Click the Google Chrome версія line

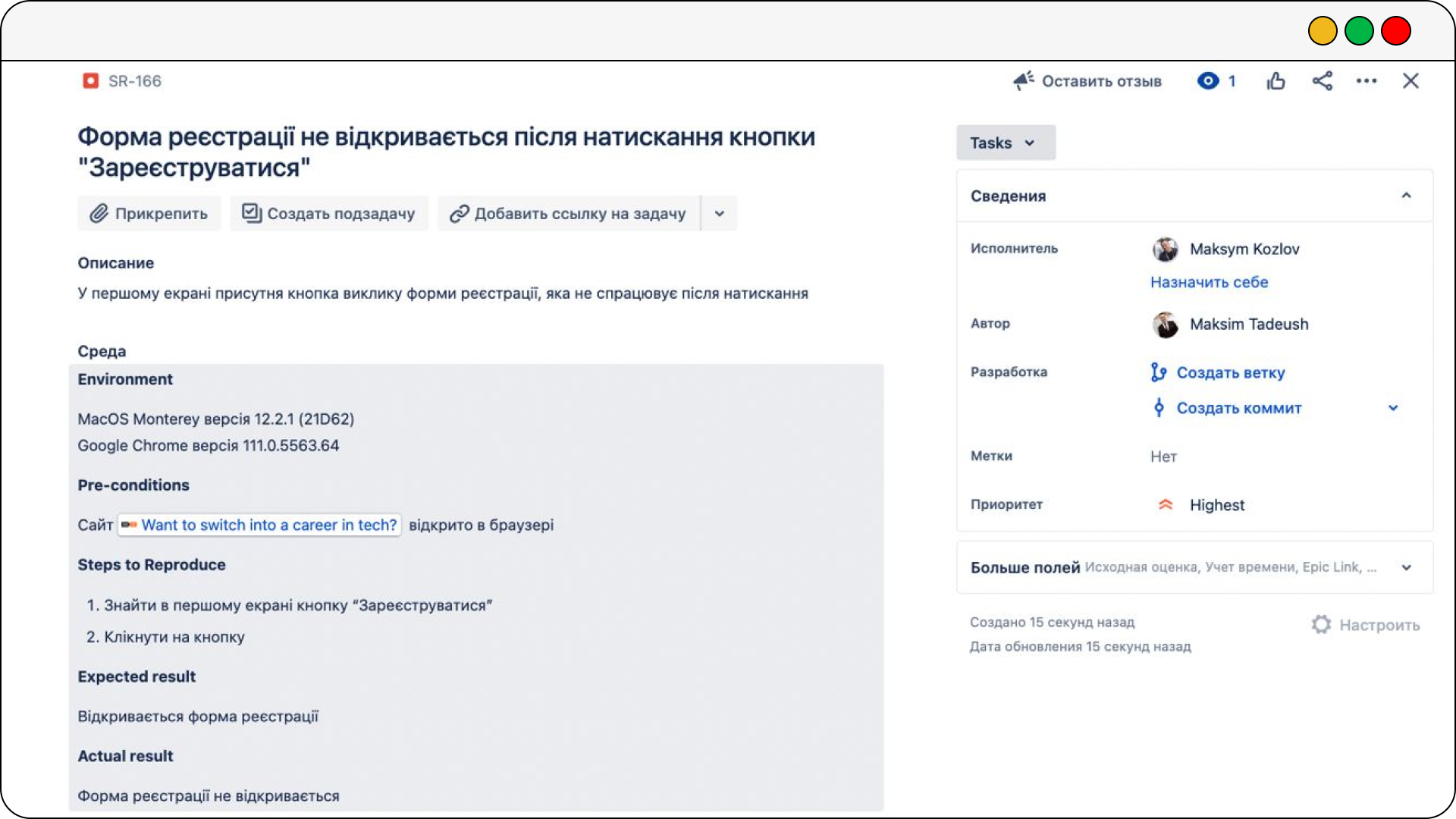point(209,445)
